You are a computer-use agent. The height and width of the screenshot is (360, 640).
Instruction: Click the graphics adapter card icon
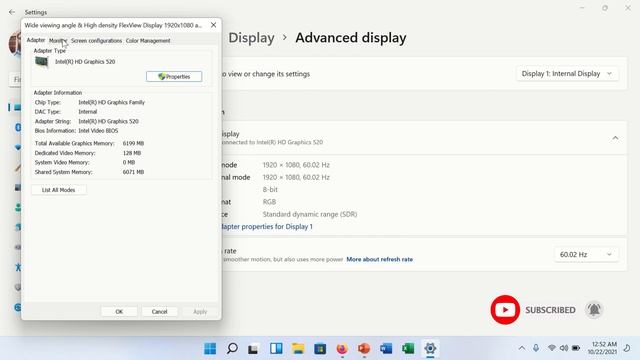[42, 62]
